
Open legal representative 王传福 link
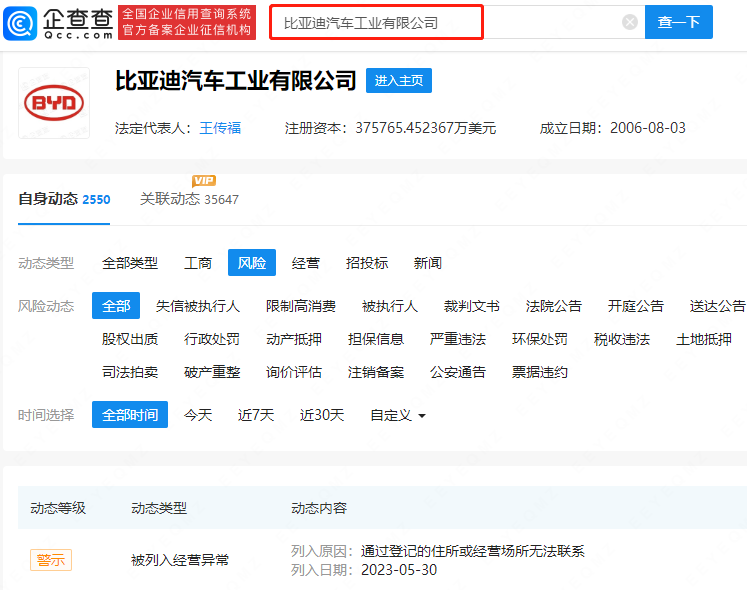220,128
